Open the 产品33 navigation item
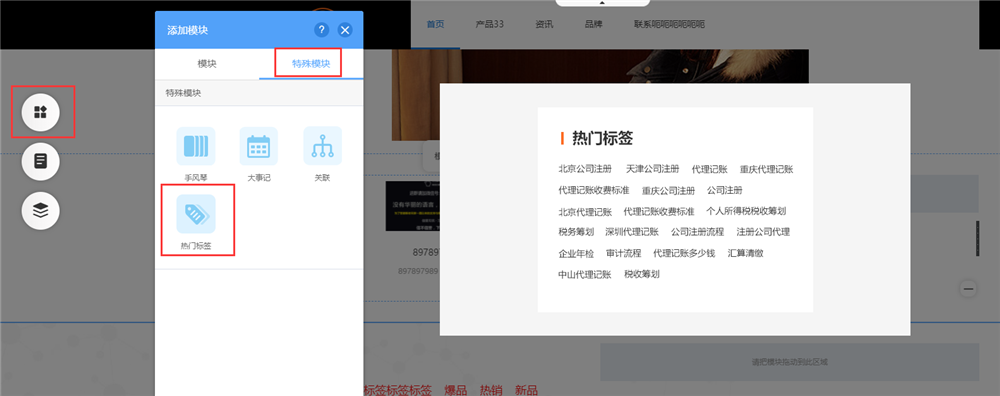 tap(490, 25)
